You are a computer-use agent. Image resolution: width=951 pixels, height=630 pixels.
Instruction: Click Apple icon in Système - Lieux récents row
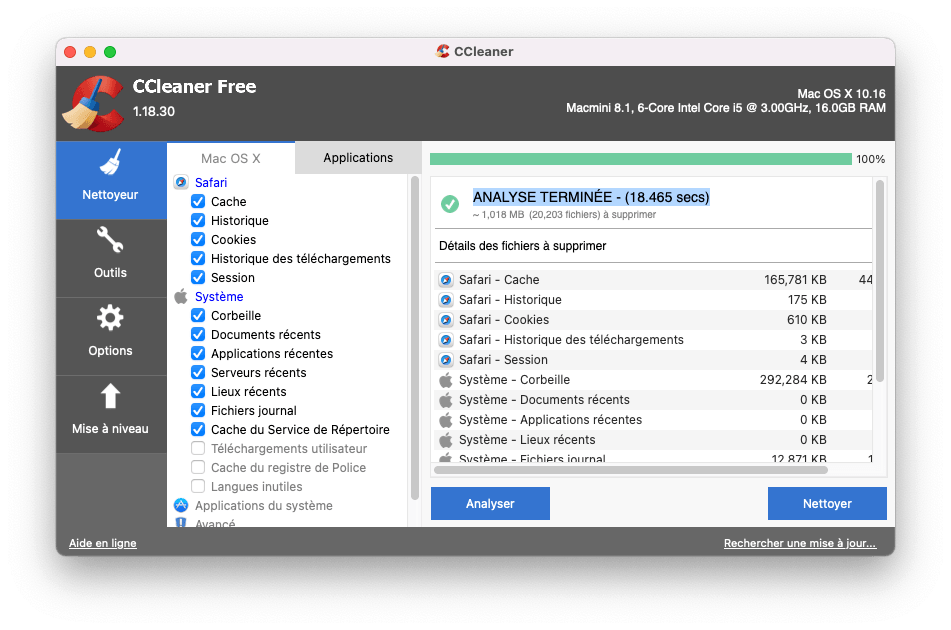tap(446, 440)
